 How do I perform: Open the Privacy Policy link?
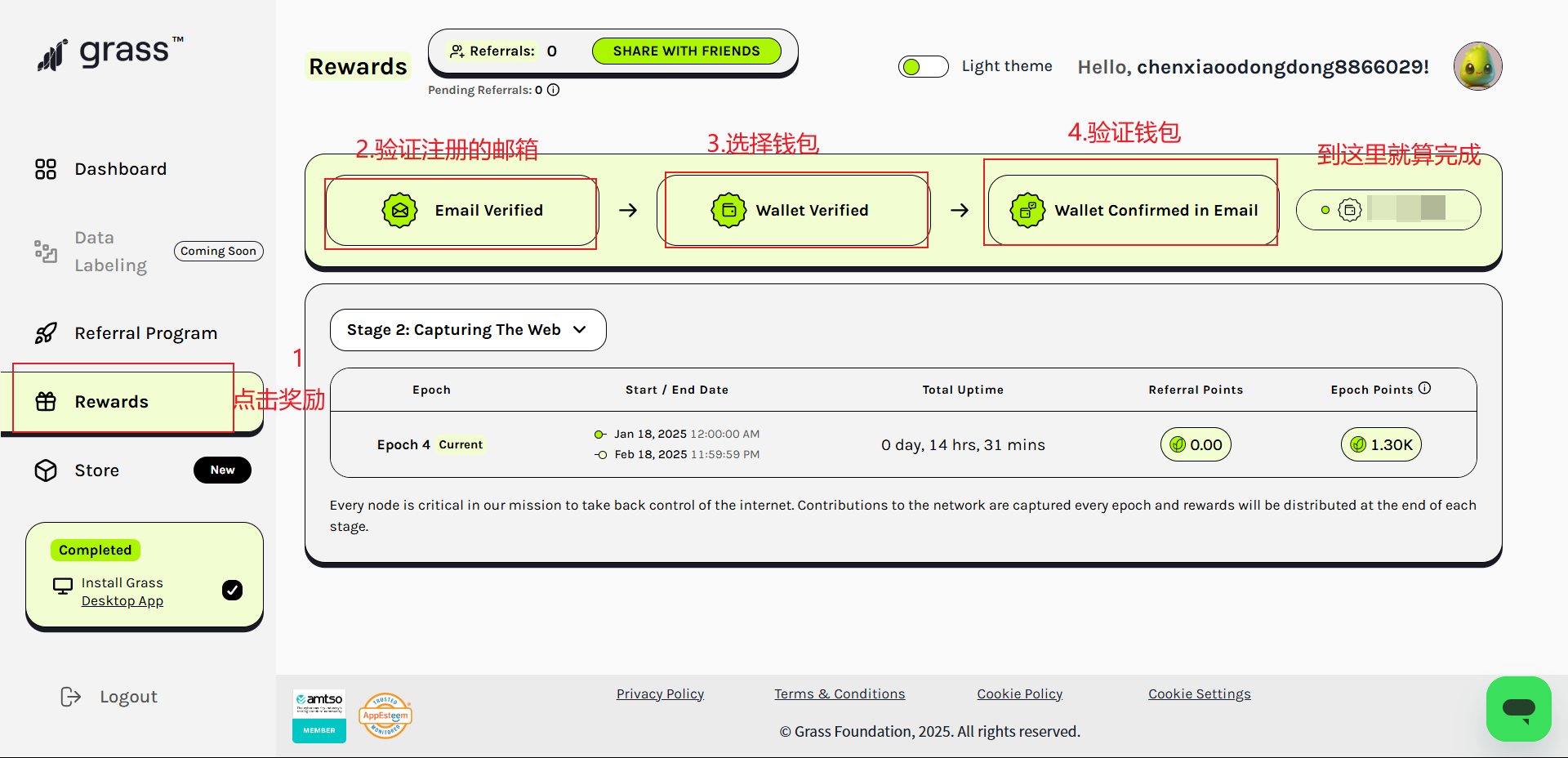pos(660,693)
